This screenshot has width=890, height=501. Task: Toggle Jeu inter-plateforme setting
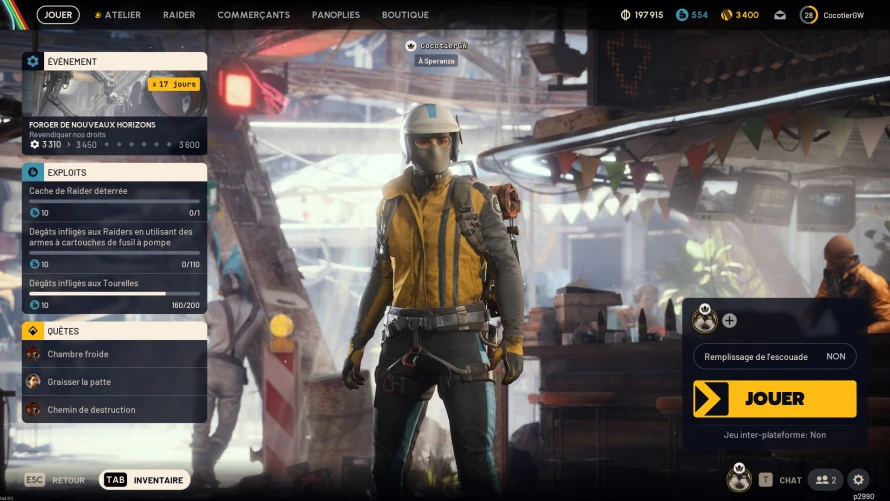(x=775, y=435)
